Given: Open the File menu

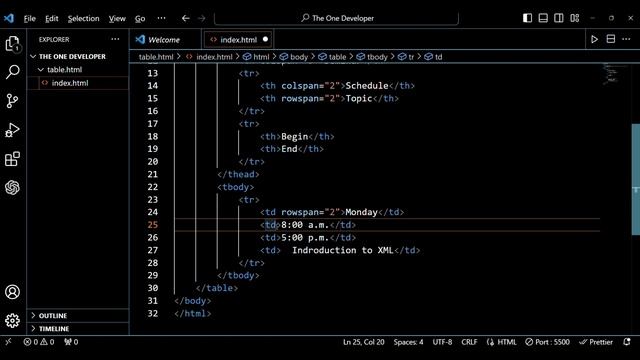Looking at the screenshot, I should [x=29, y=18].
